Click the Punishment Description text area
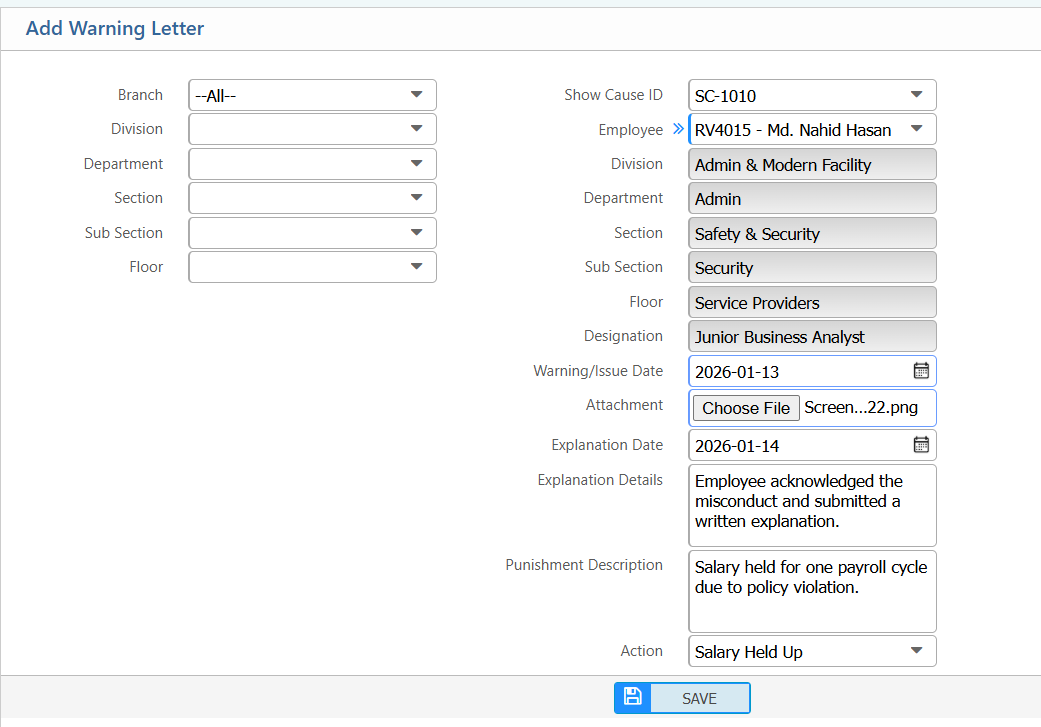The width and height of the screenshot is (1041, 727). 812,590
